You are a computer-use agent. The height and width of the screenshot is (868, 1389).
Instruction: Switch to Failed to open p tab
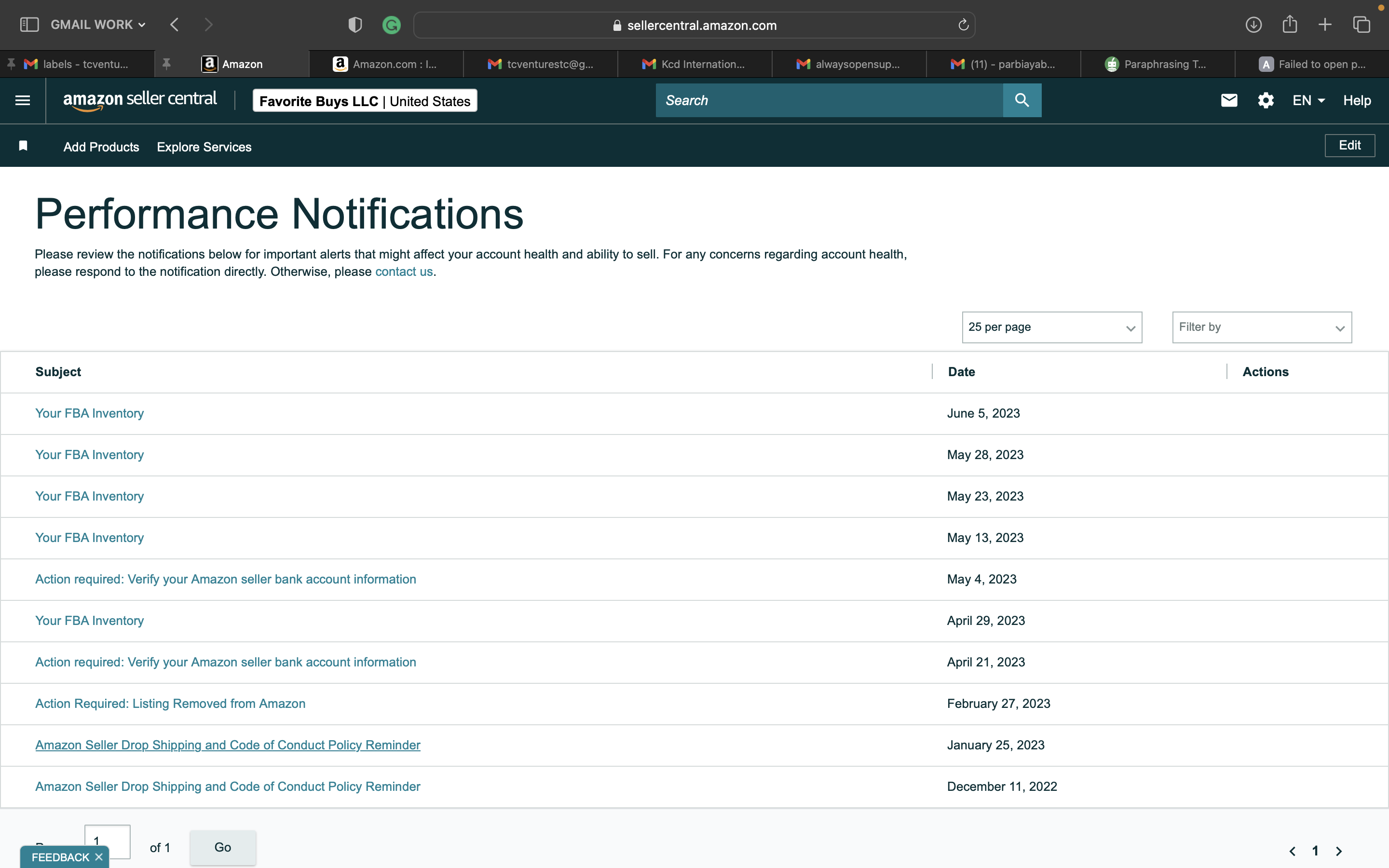pyautogui.click(x=1312, y=64)
